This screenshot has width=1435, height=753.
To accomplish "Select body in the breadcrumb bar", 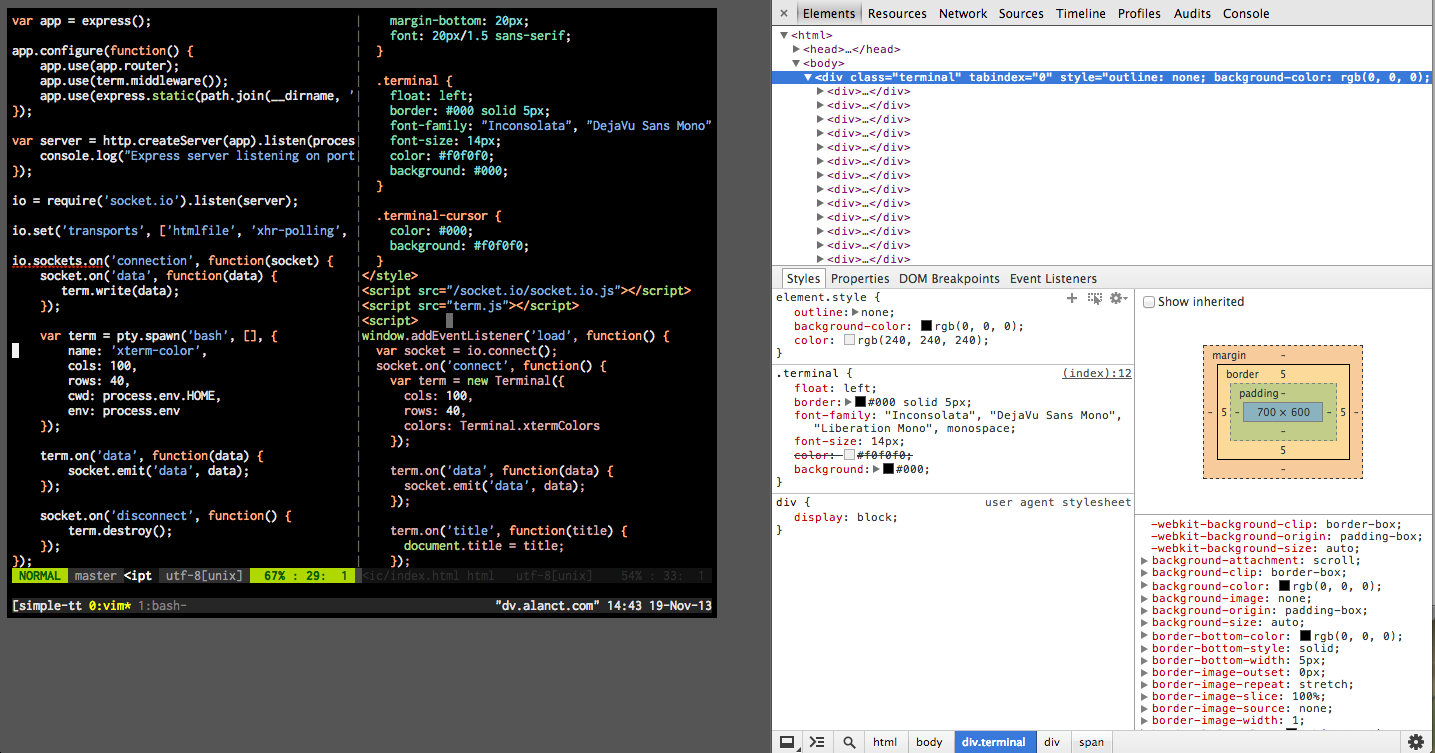I will 929,742.
